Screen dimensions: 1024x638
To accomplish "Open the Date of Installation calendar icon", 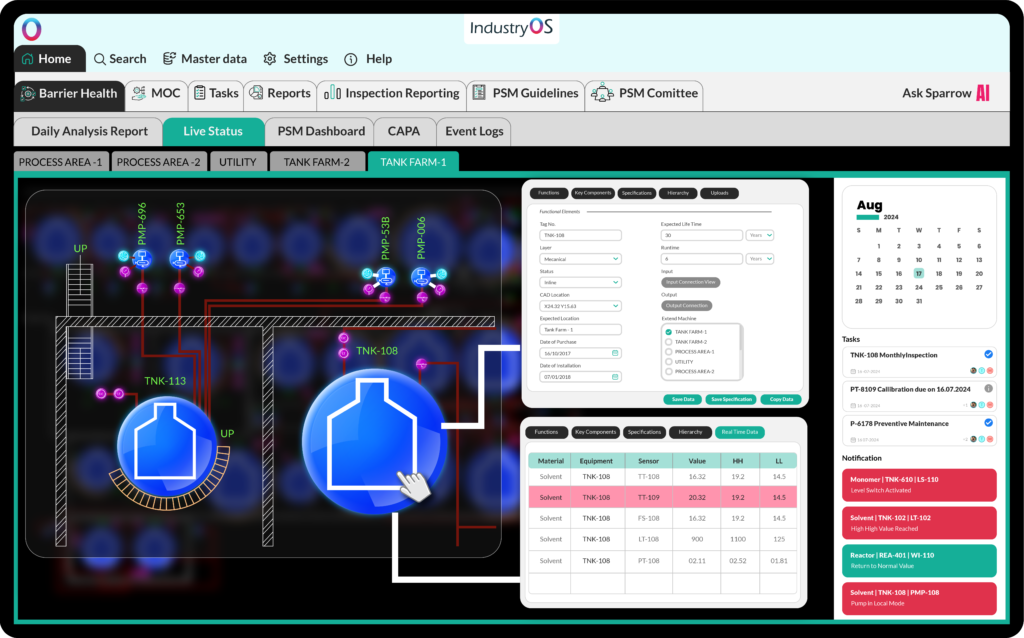I will click(615, 377).
